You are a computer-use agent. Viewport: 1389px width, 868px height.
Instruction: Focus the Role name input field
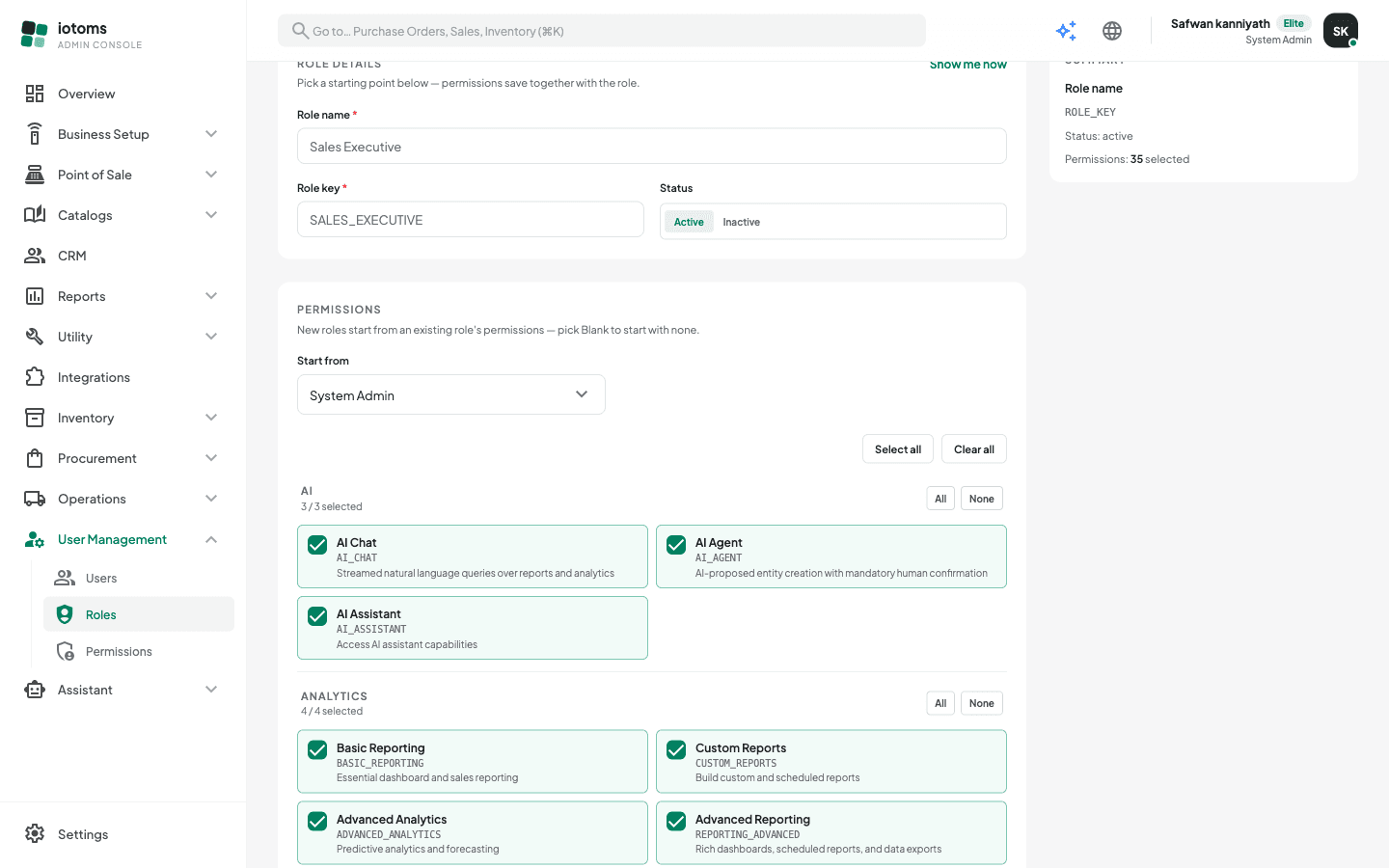[x=652, y=147]
